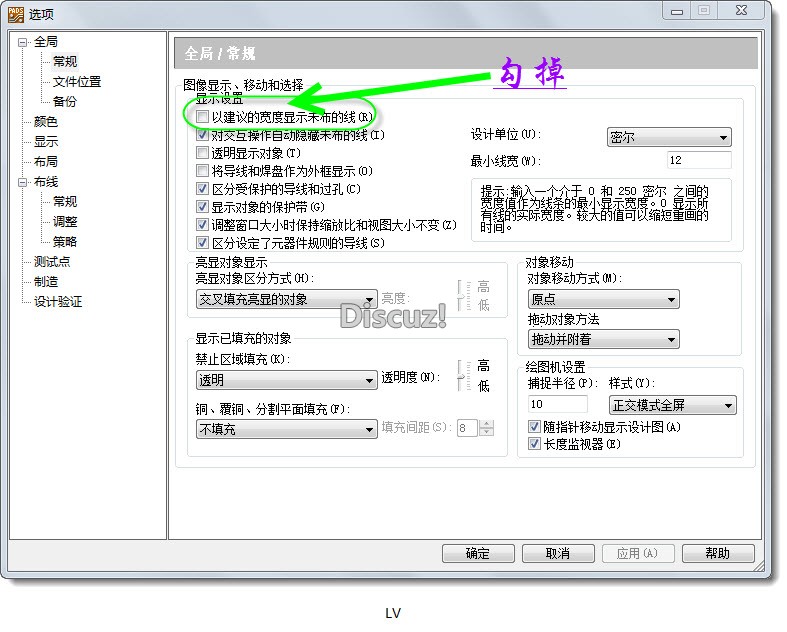Screen dimensions: 787x632
Task: Uncheck 随指针移动显示设计图 option
Action: (x=535, y=427)
